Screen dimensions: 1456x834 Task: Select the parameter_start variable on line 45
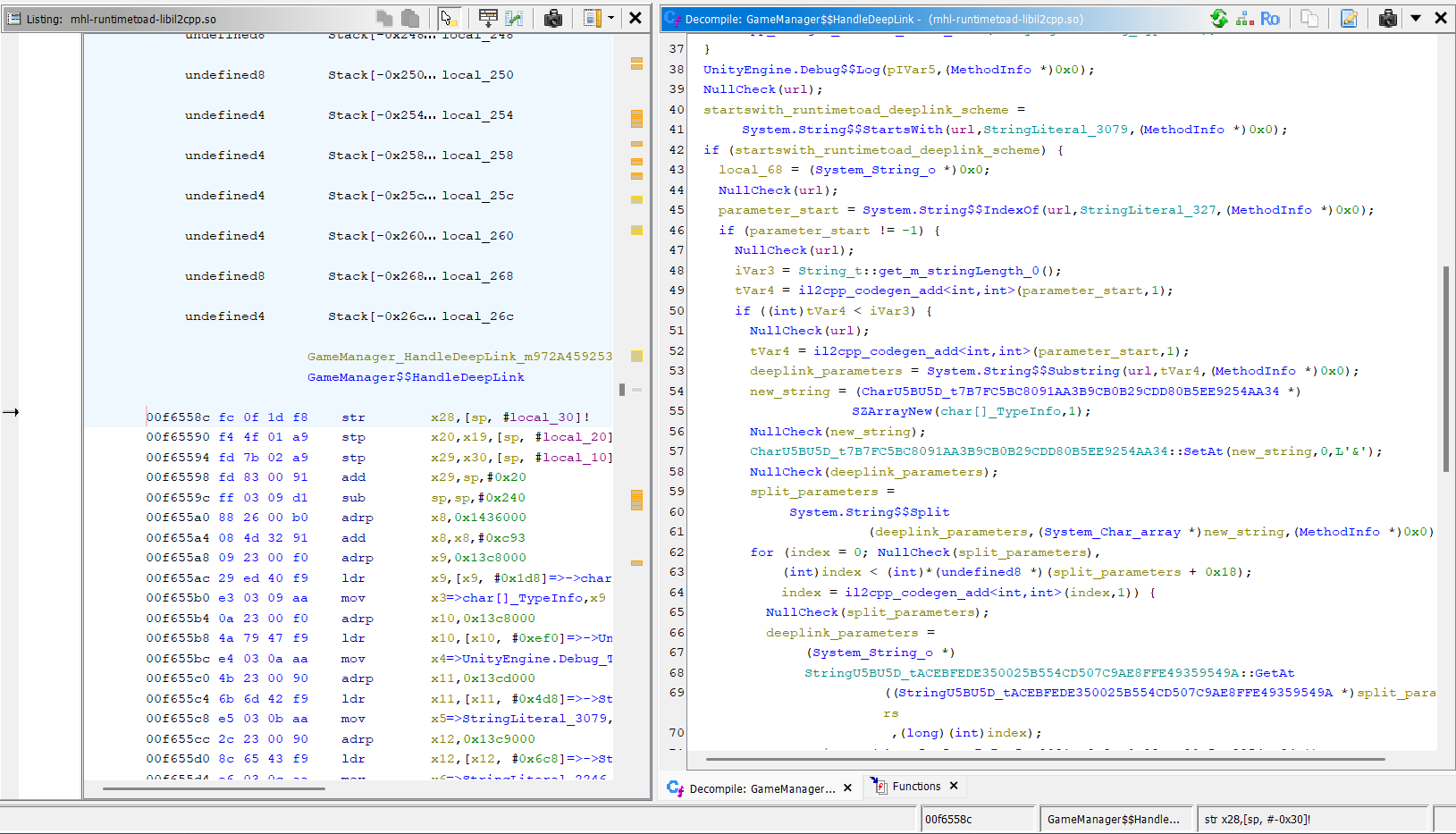(778, 210)
